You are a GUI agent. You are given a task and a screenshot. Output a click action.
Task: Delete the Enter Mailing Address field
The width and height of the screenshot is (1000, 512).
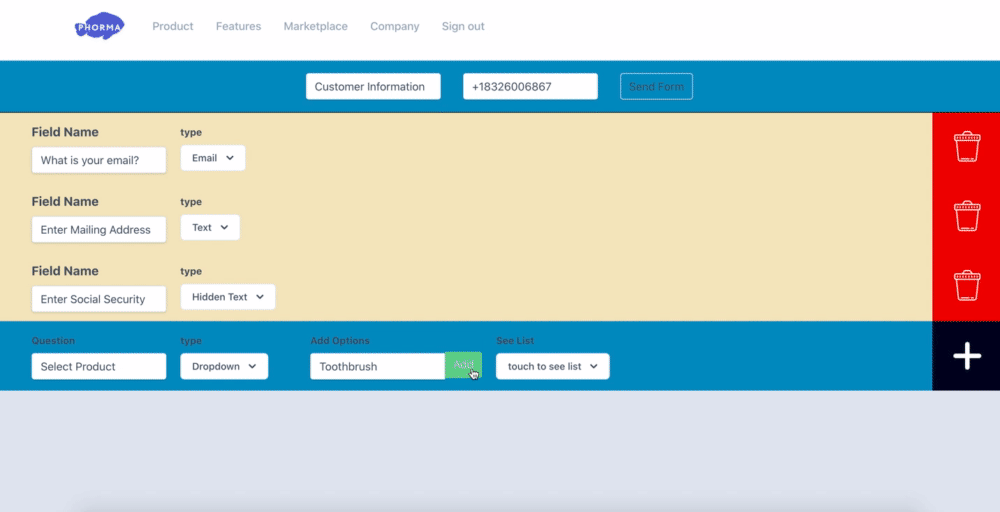(967, 216)
